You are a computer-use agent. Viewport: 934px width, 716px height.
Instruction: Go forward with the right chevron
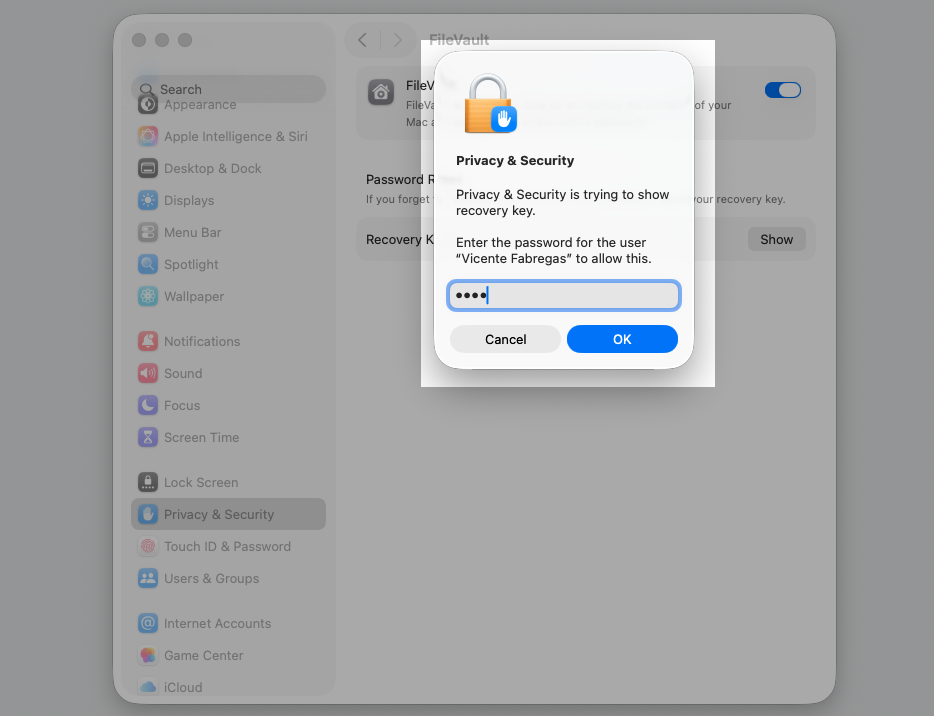pyautogui.click(x=397, y=40)
